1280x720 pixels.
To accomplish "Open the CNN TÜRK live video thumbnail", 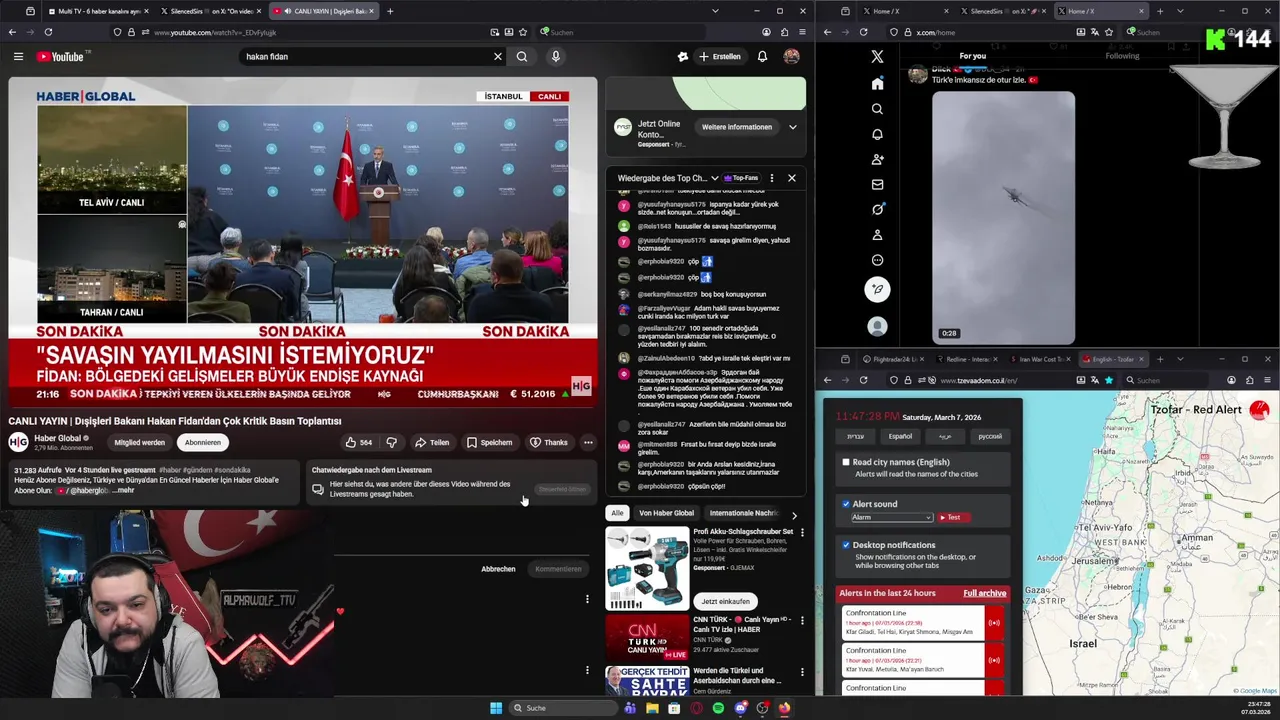I will (646, 637).
